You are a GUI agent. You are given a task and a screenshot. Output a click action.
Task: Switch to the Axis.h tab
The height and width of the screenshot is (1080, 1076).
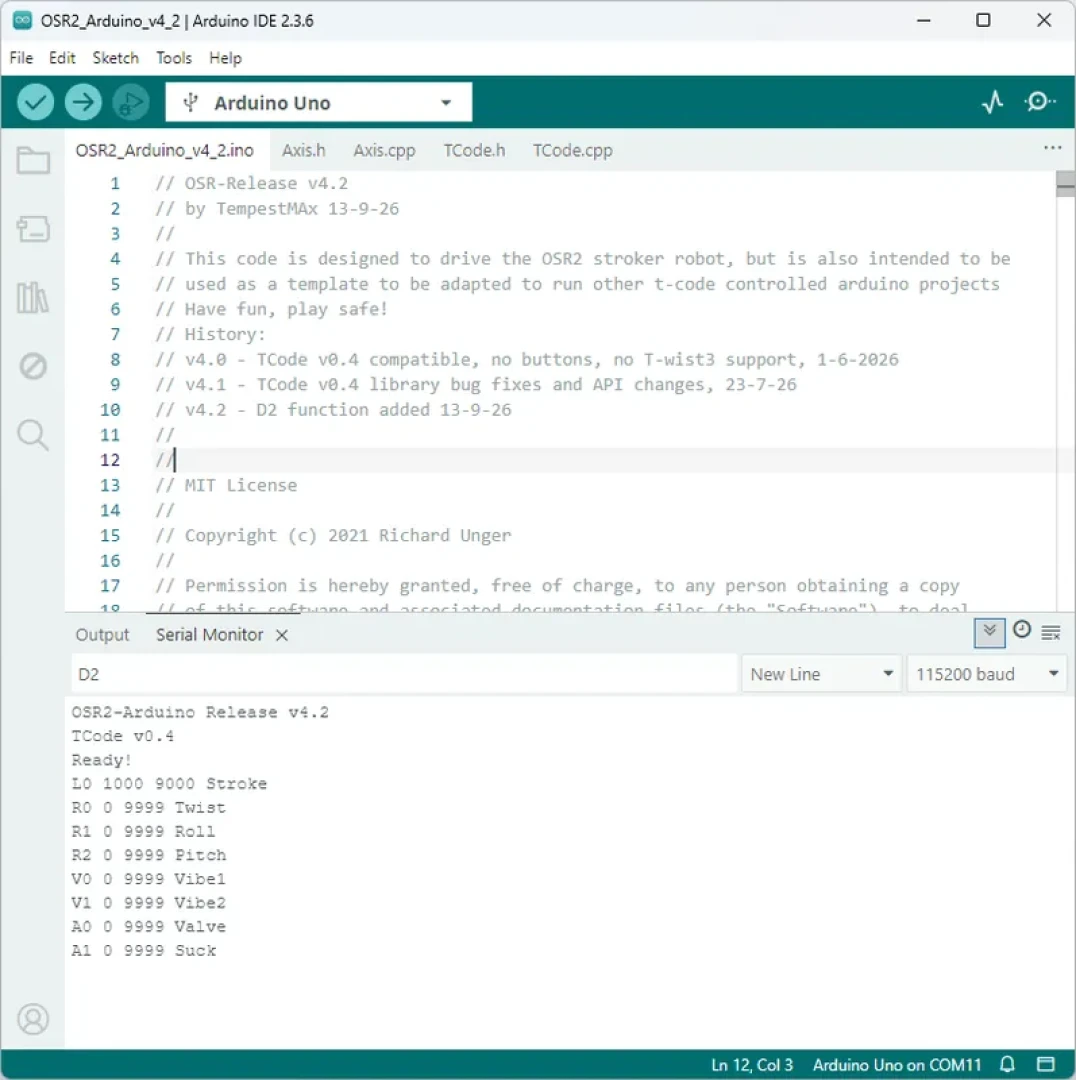click(x=303, y=150)
